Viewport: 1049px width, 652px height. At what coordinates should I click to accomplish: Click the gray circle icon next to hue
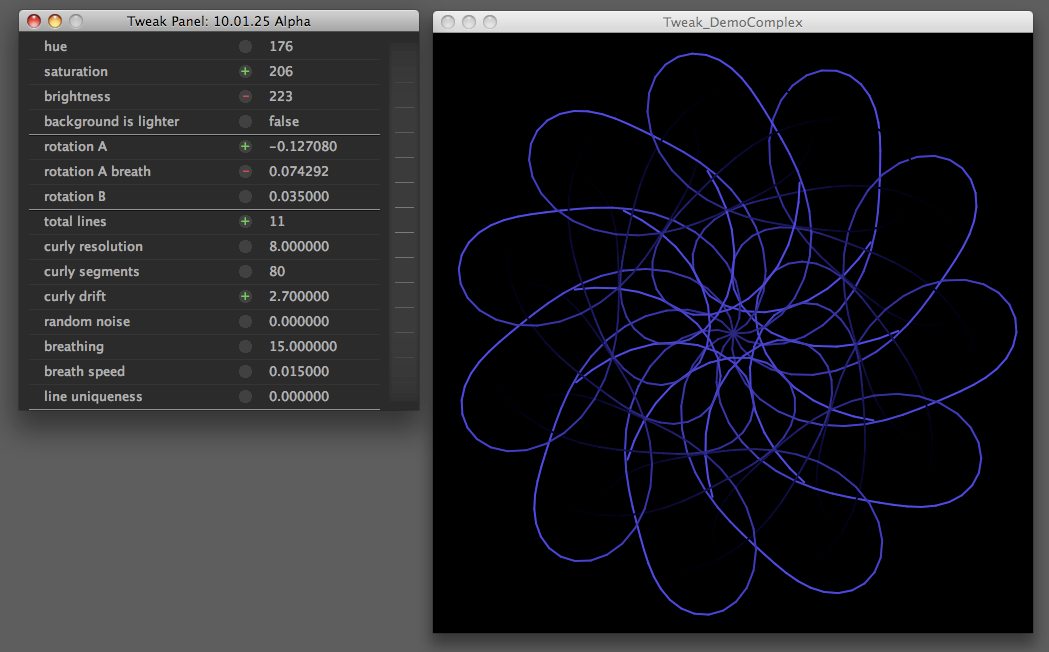coord(245,47)
